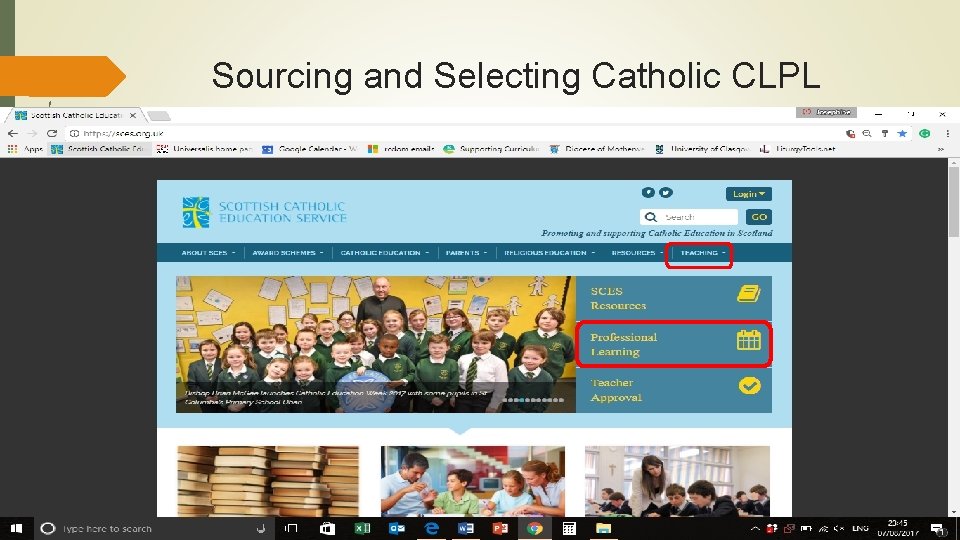Open the Windows Start menu
960x540 pixels.
coord(17,528)
